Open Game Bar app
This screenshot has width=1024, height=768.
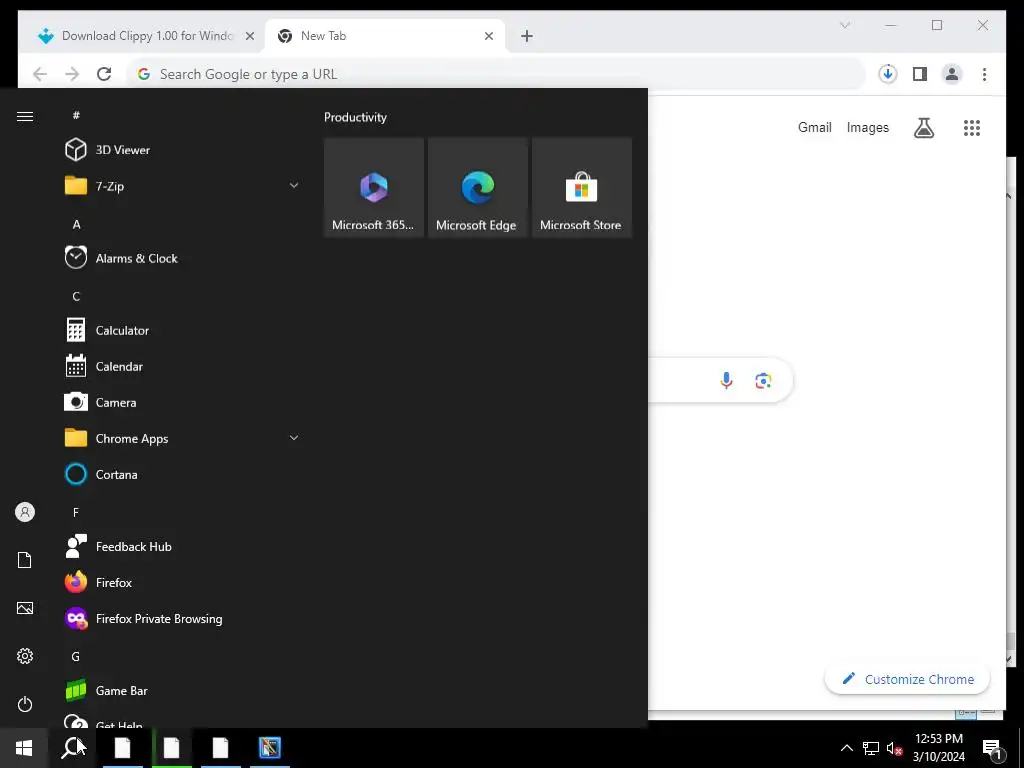[183, 690]
